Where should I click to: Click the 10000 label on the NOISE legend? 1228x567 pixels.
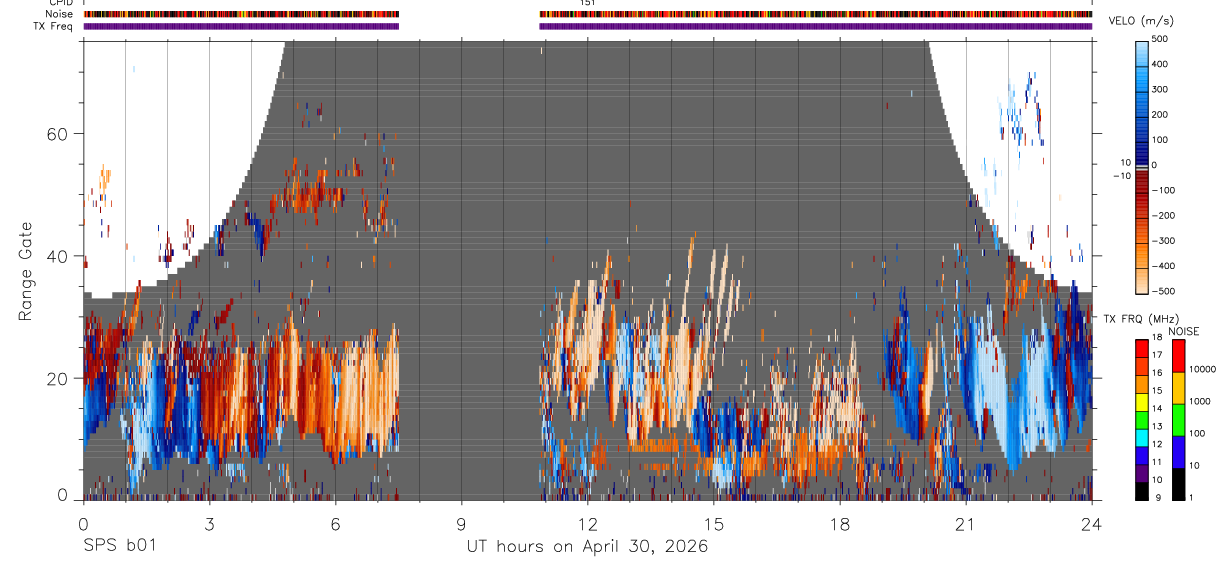click(1201, 369)
